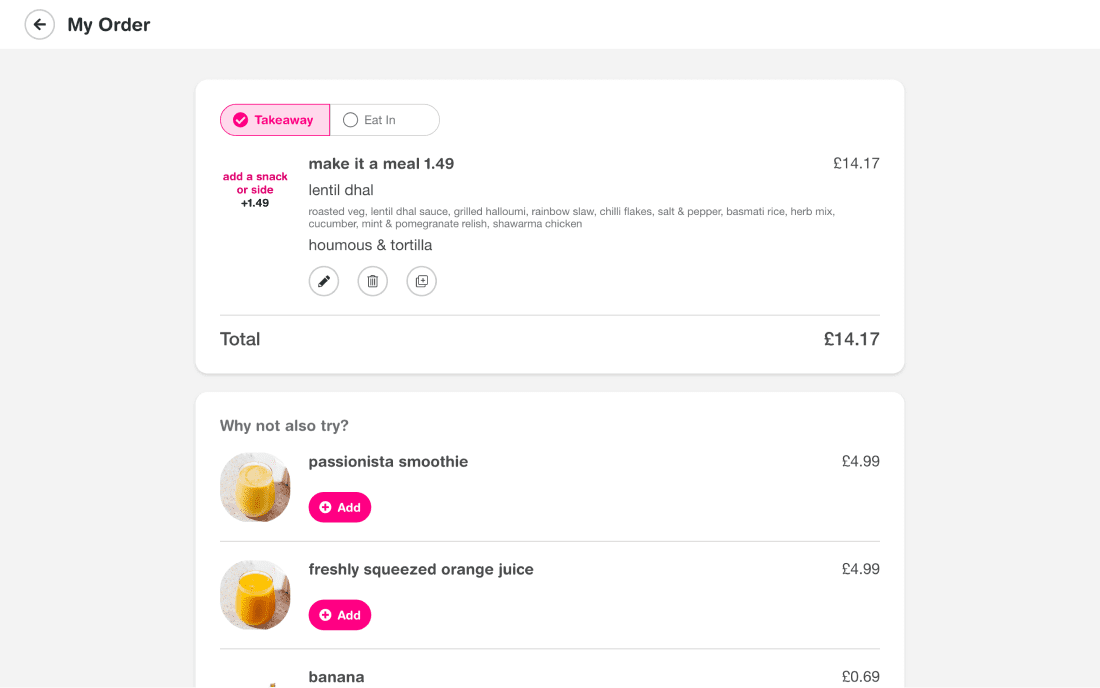Open the orange juice photo
The image size is (1100, 688).
tap(255, 595)
